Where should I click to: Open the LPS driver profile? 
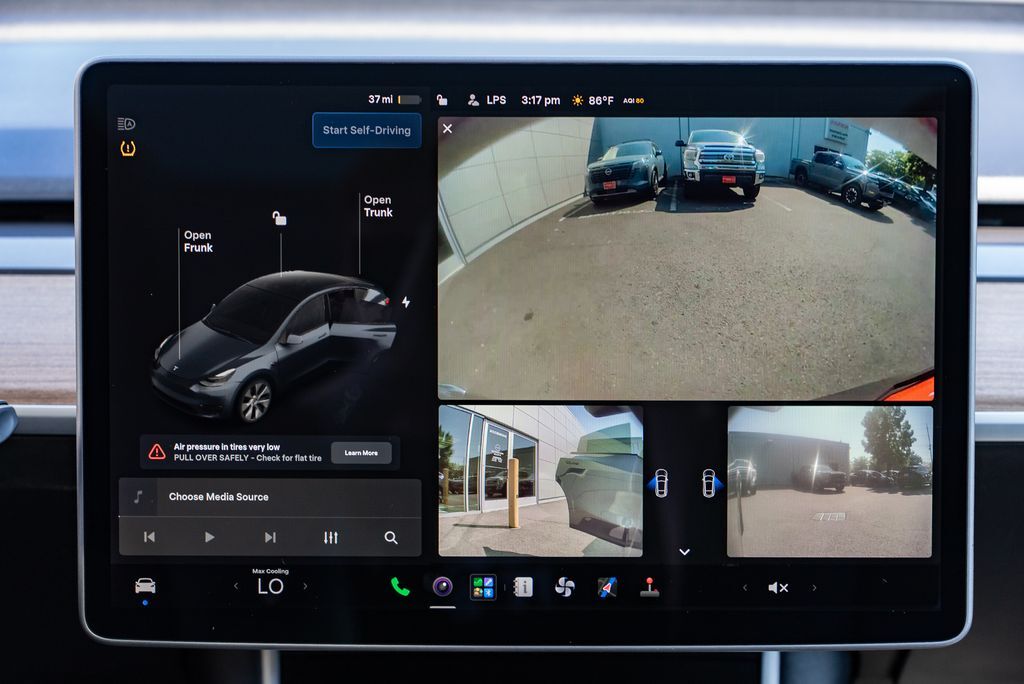click(x=487, y=100)
